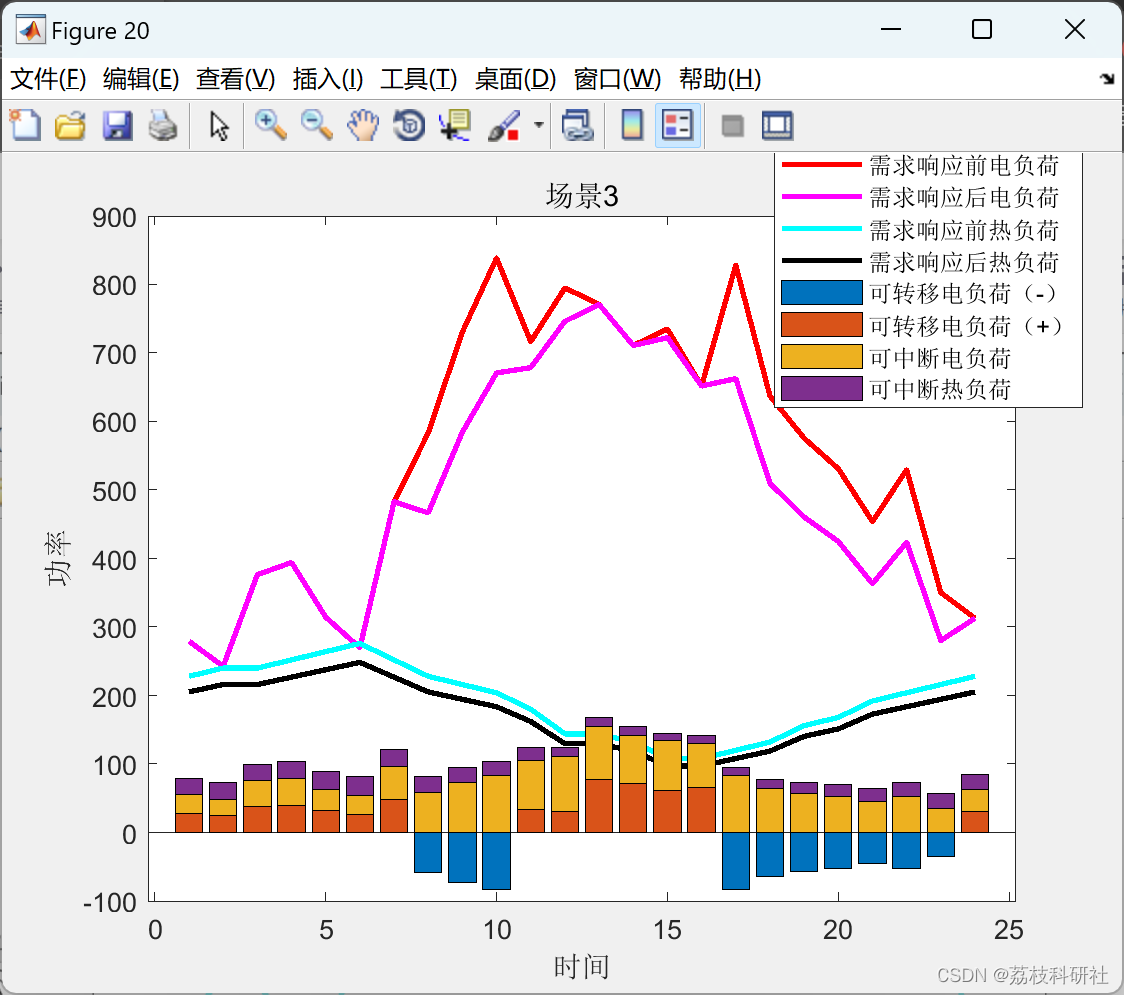Activate the Zoom Out magnifier tool
The image size is (1124, 995).
tap(316, 125)
